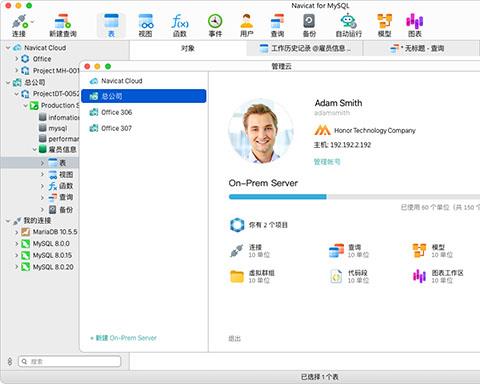Collapse the Navicat Cloud tree node
Image resolution: width=480 pixels, height=384 pixels.
[8, 48]
